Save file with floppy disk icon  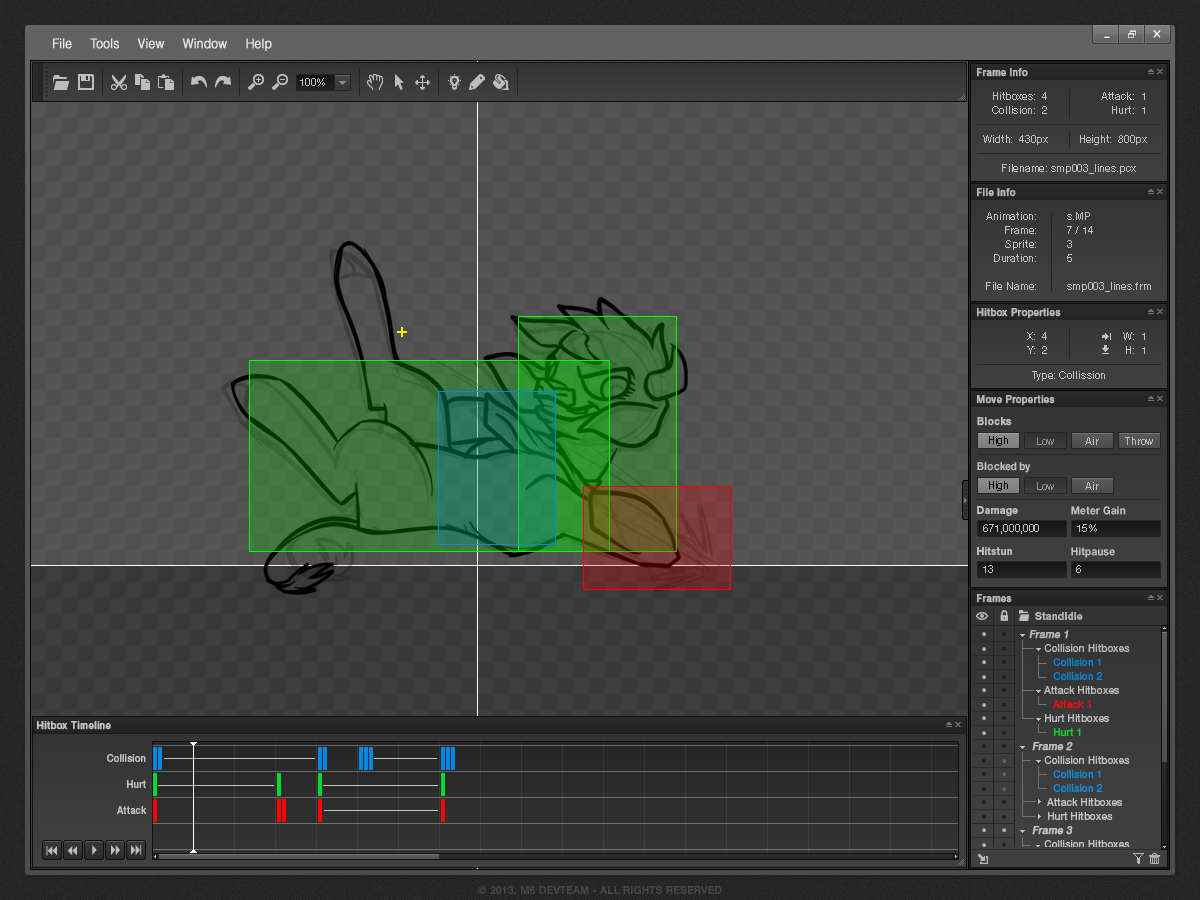pyautogui.click(x=86, y=82)
